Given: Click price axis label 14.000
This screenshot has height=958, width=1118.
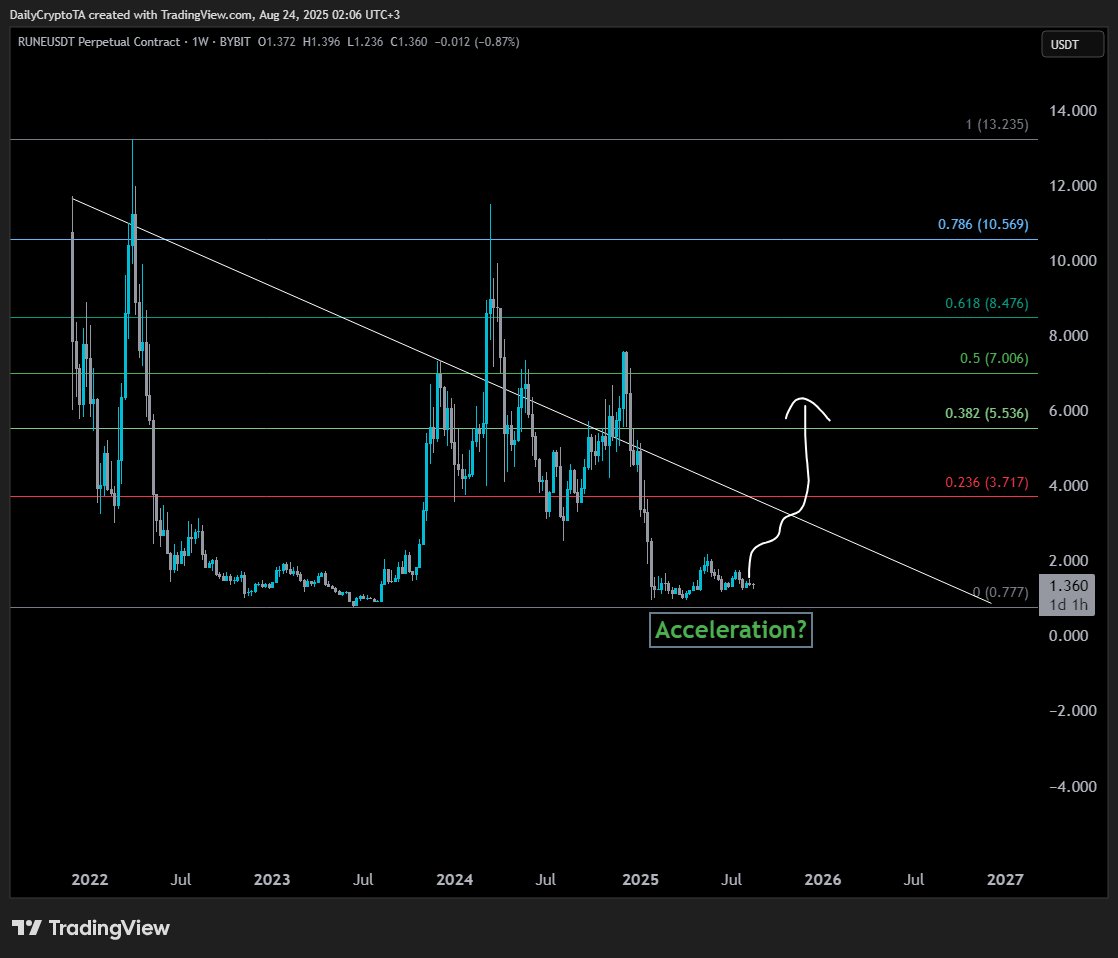Looking at the screenshot, I should tap(1073, 110).
